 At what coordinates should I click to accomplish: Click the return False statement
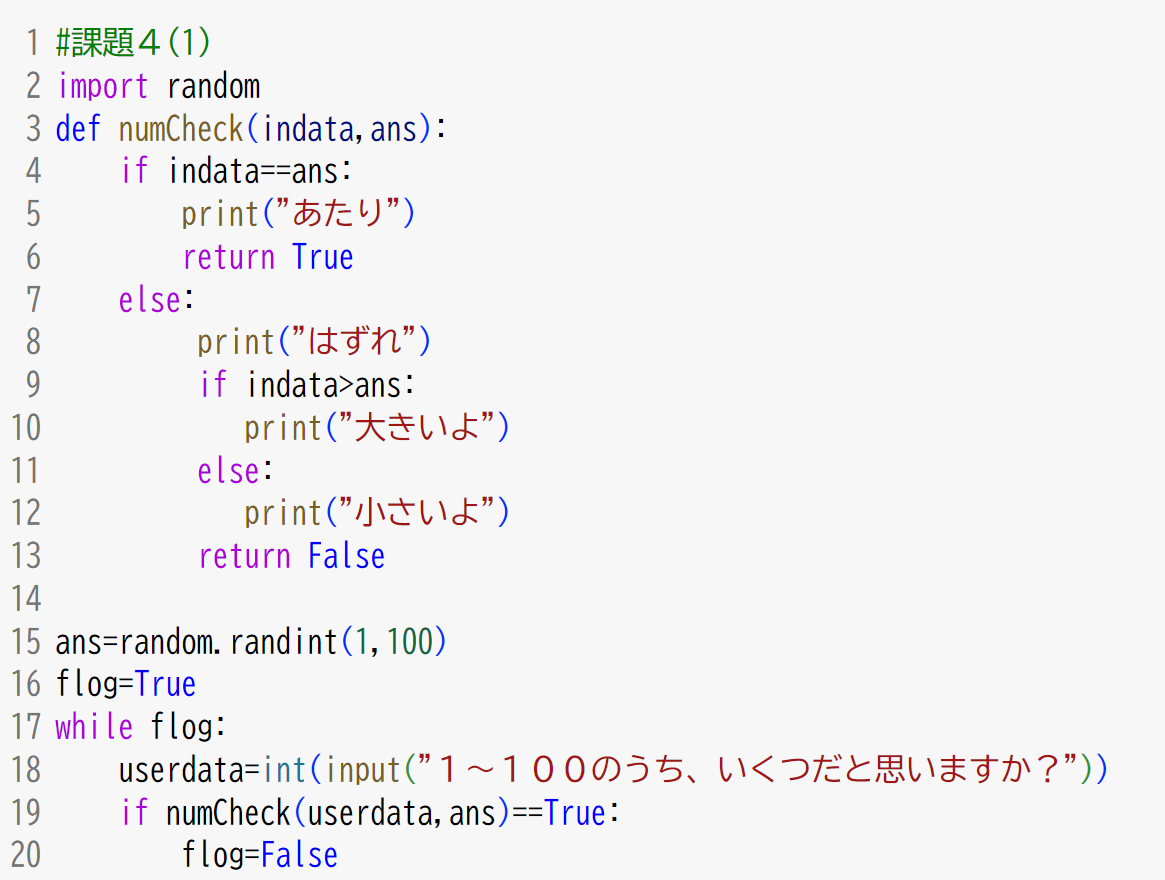291,556
